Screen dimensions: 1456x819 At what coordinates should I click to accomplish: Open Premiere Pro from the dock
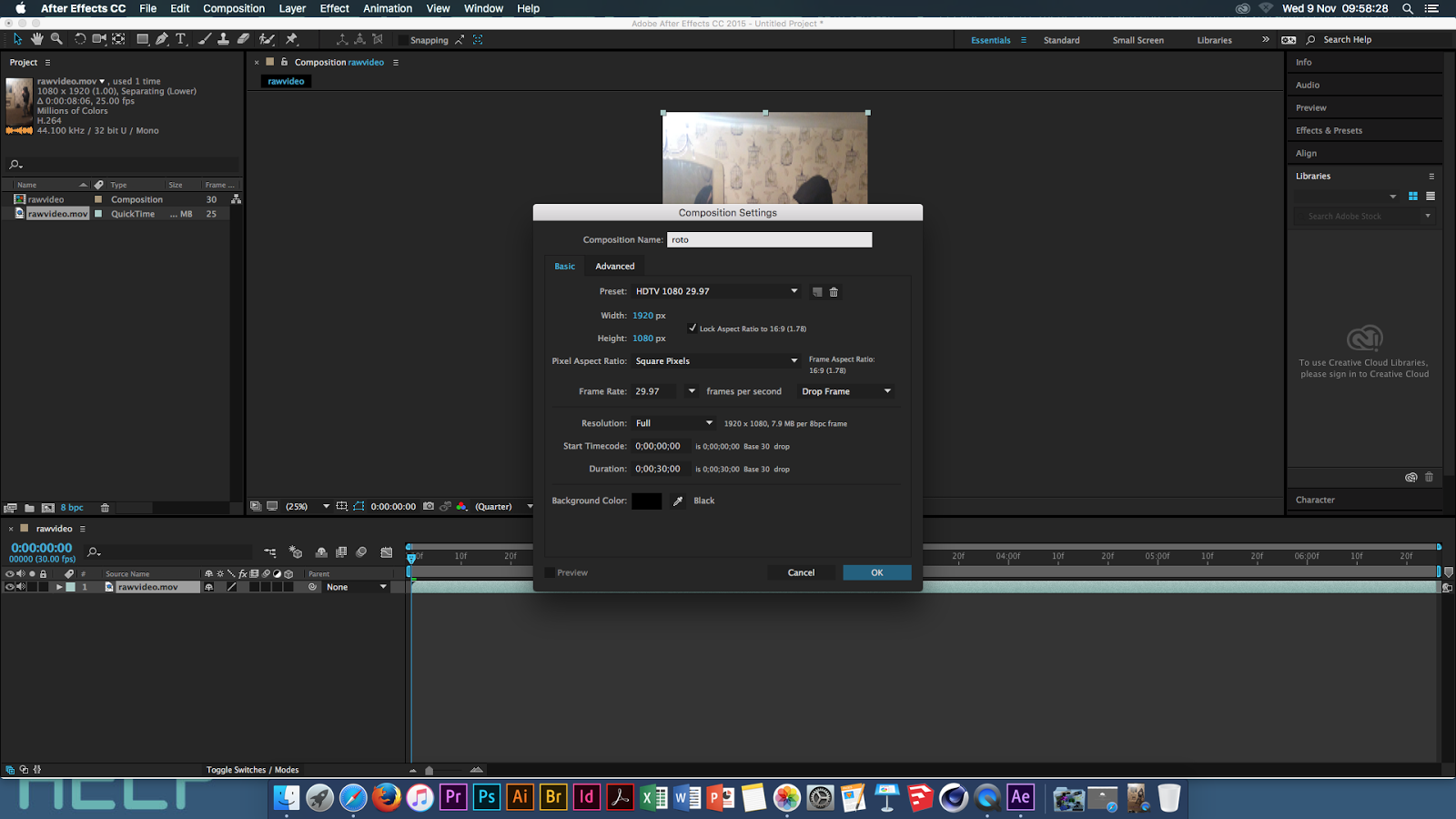[453, 797]
